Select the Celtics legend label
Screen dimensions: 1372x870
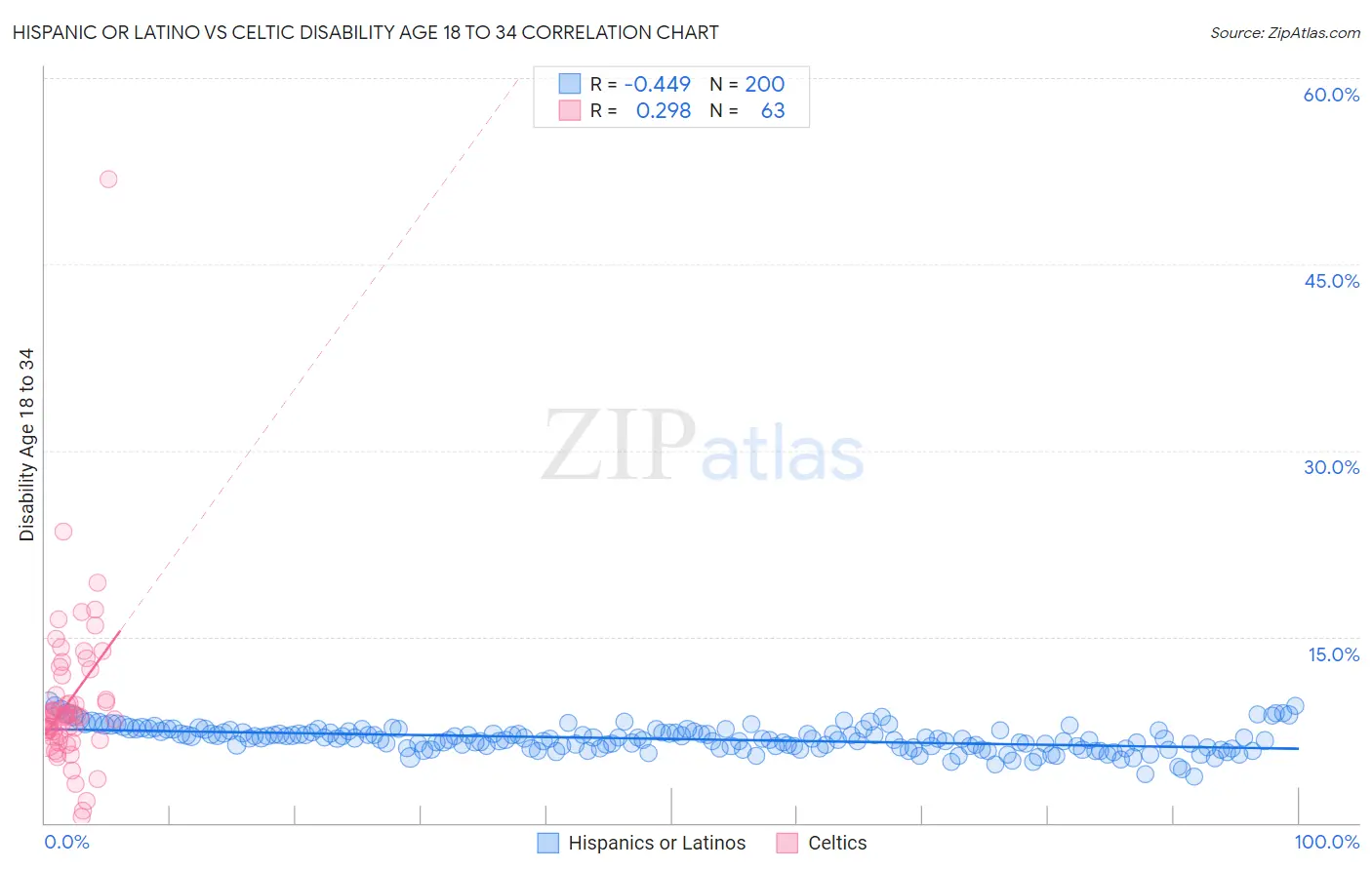(x=837, y=843)
